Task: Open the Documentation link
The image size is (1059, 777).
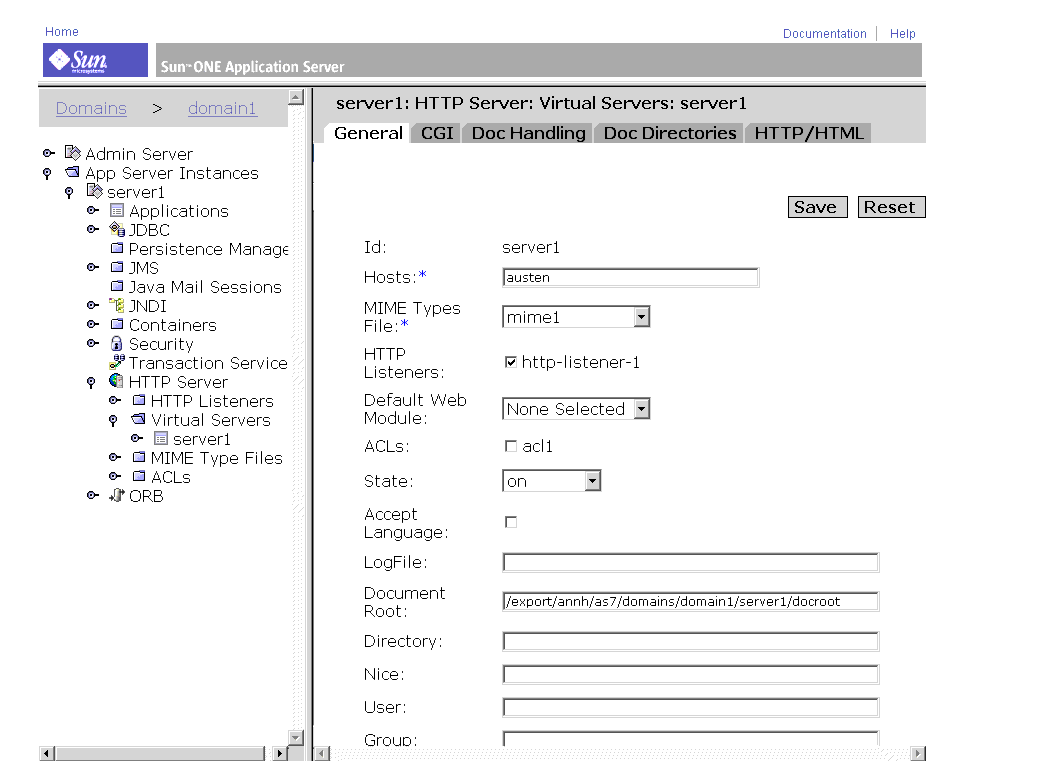Action: coord(825,34)
